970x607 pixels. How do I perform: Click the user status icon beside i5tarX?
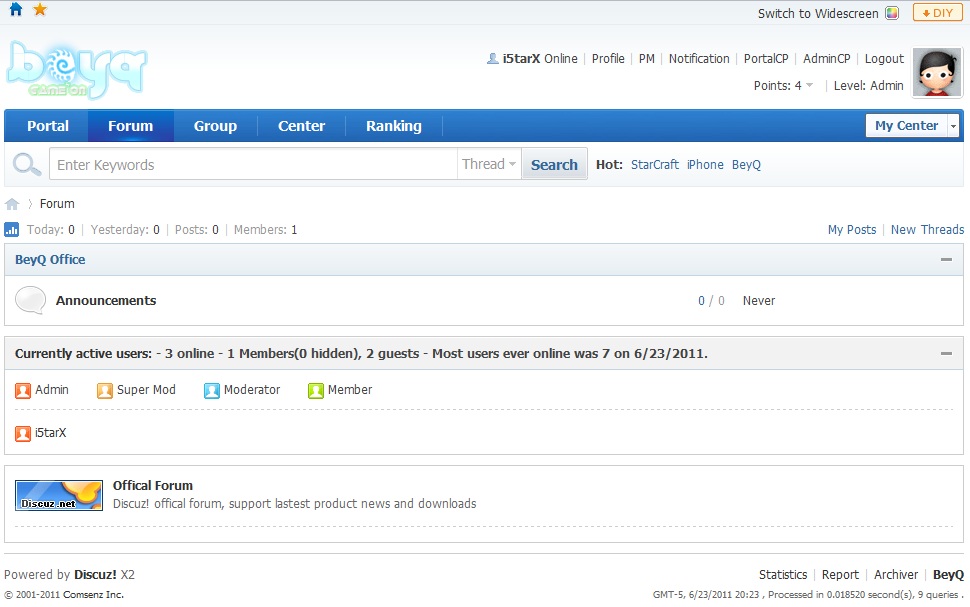[492, 59]
